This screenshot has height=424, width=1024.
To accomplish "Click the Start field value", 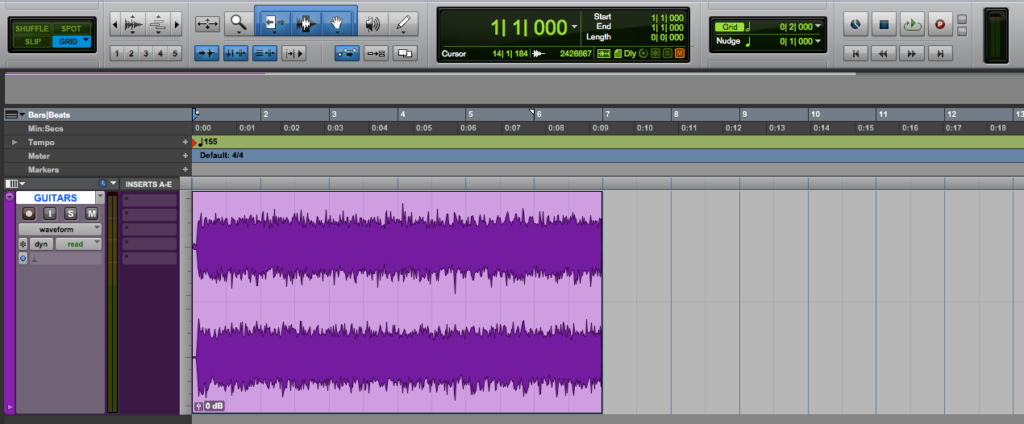I will click(x=667, y=18).
